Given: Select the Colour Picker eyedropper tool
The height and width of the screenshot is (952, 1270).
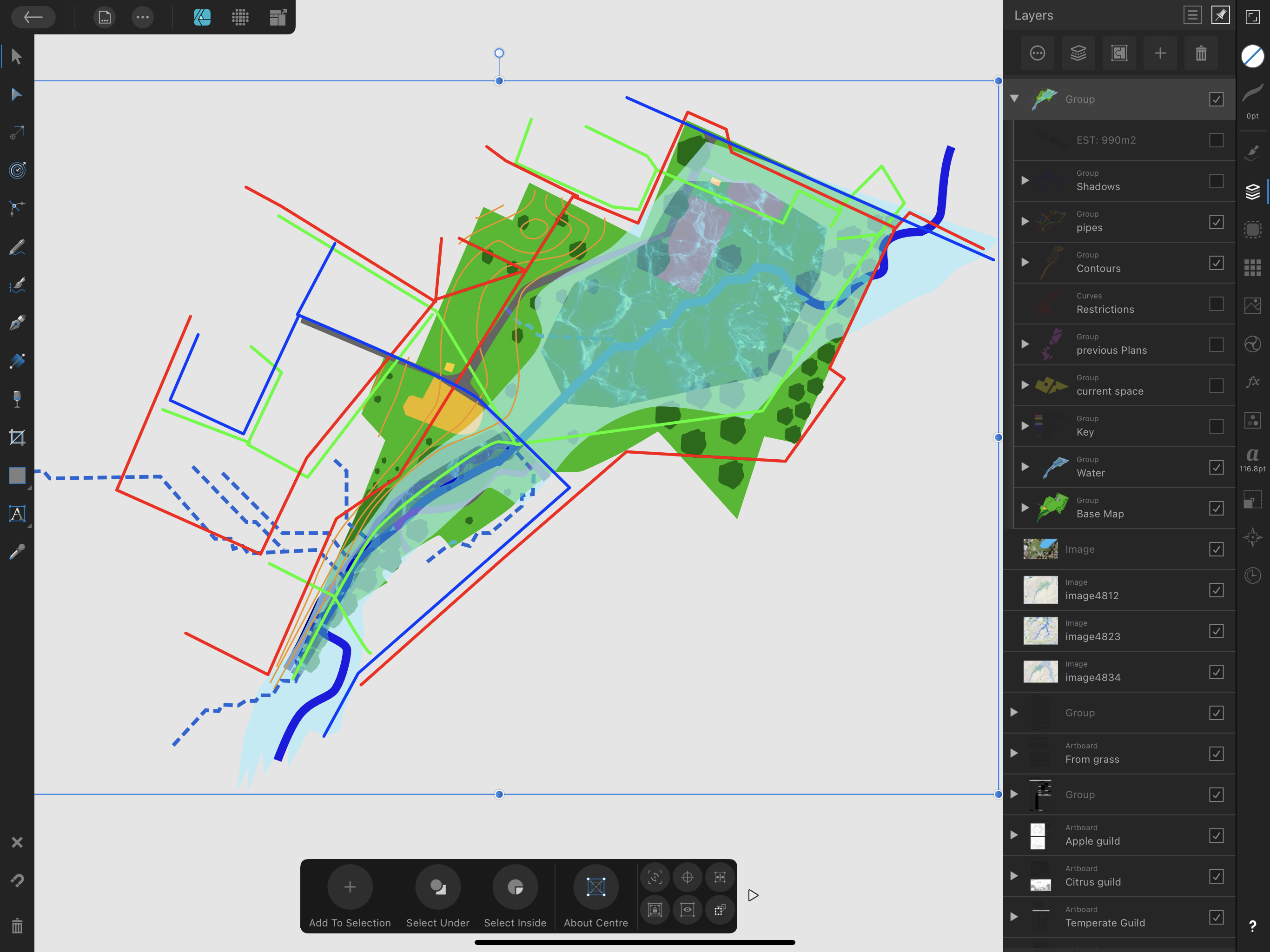Looking at the screenshot, I should (17, 552).
